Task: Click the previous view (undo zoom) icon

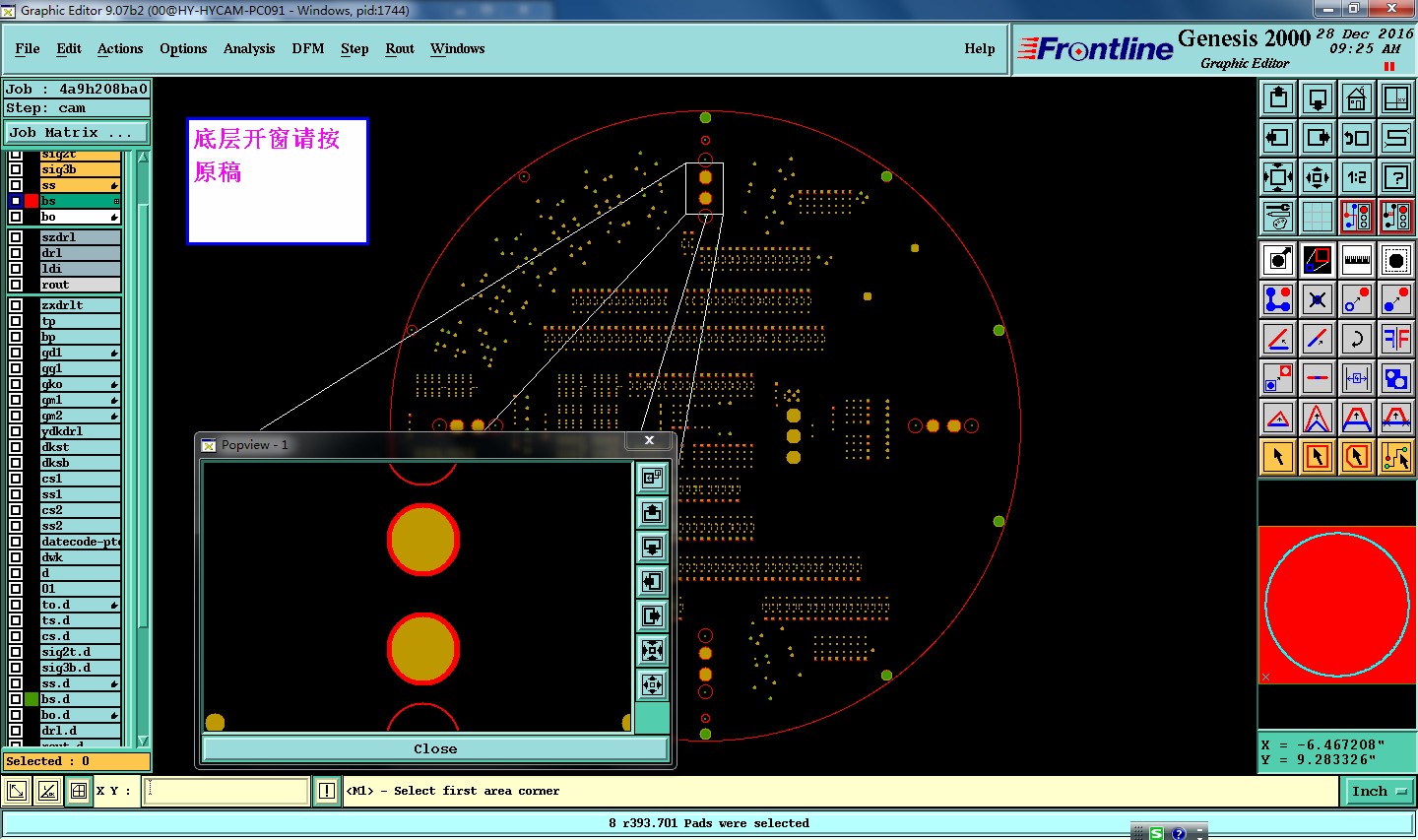Action: click(x=1357, y=138)
